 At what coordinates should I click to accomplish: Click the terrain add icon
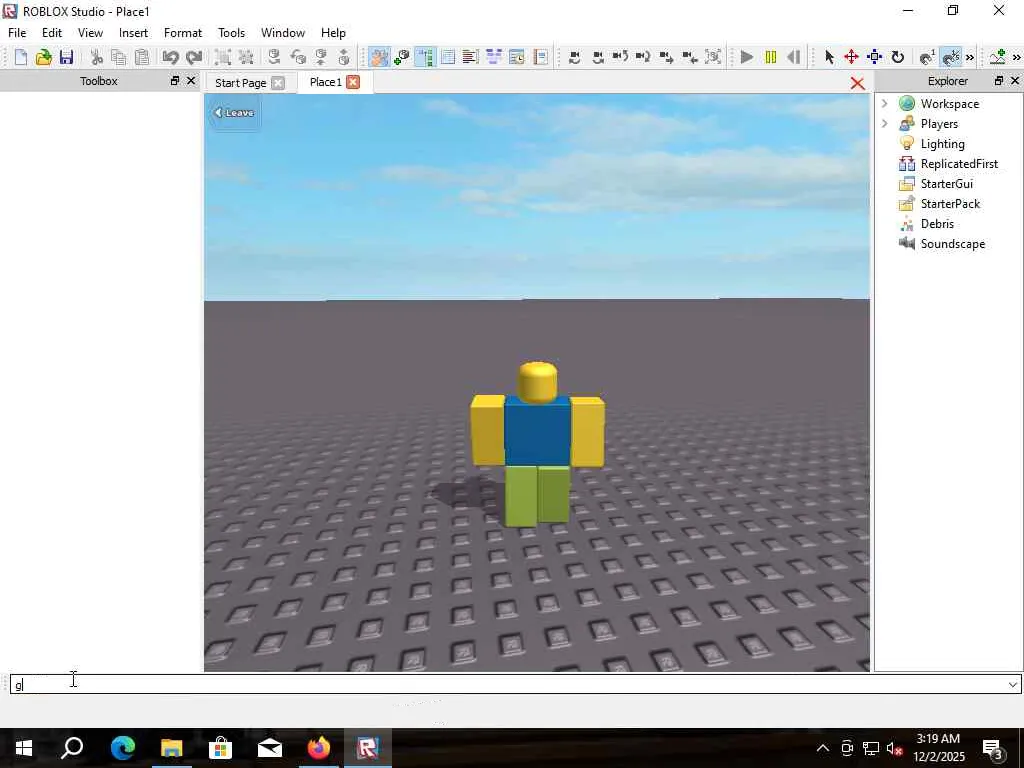point(997,57)
